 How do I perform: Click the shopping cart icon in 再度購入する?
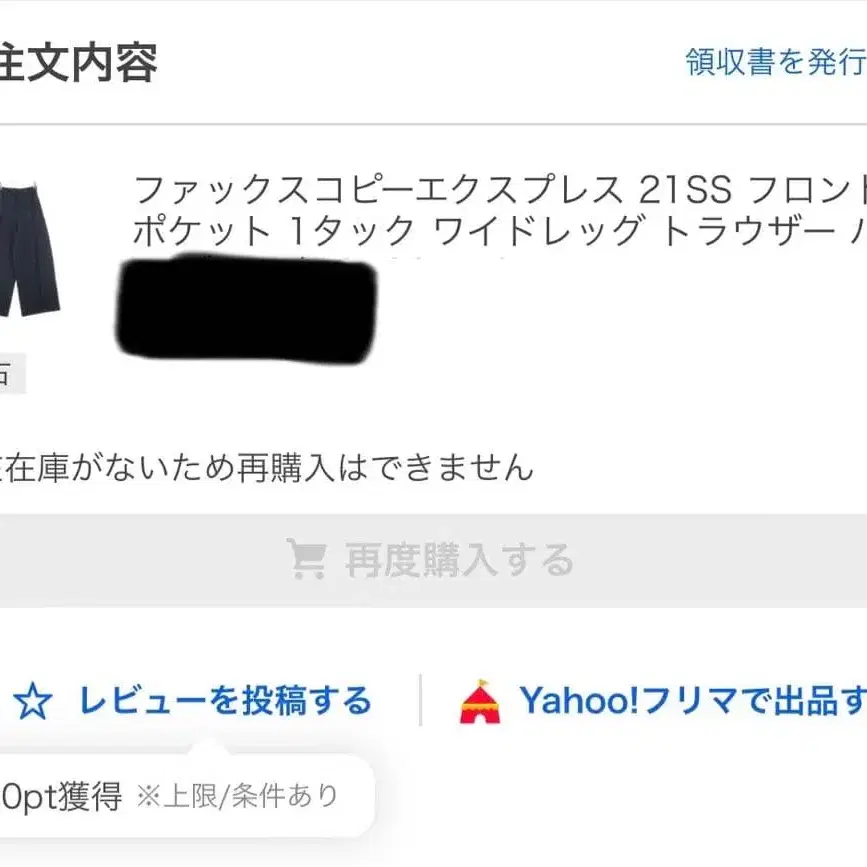(x=306, y=559)
